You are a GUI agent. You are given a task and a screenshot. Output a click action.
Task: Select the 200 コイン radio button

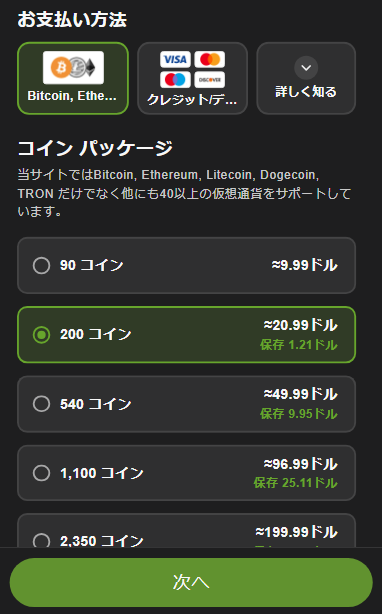pos(41,335)
